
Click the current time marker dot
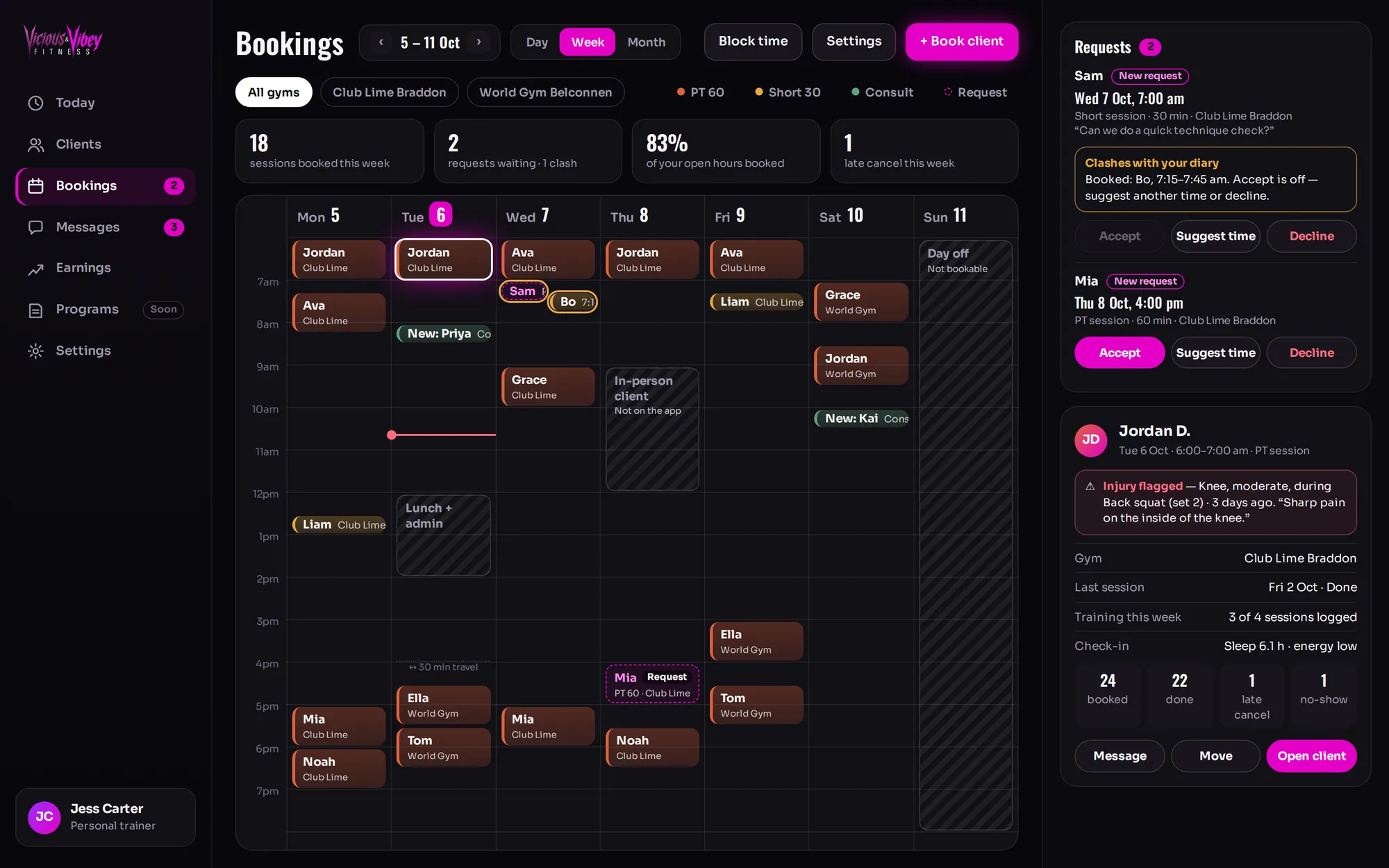click(392, 435)
